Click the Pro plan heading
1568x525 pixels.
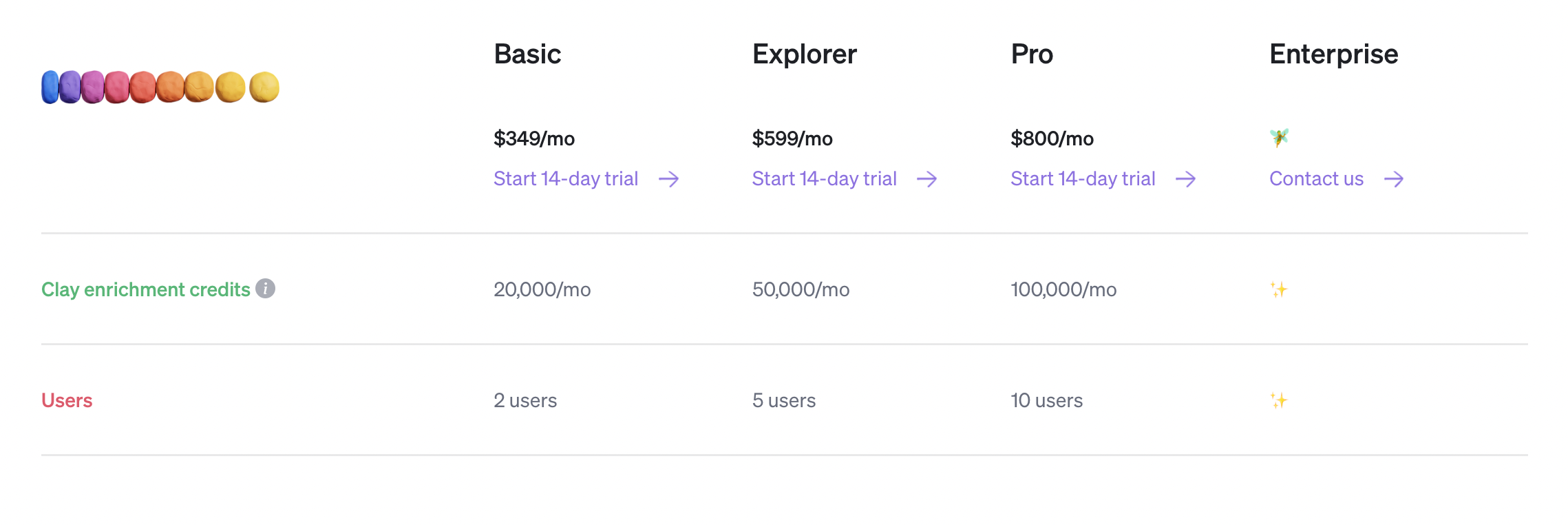(x=1032, y=54)
